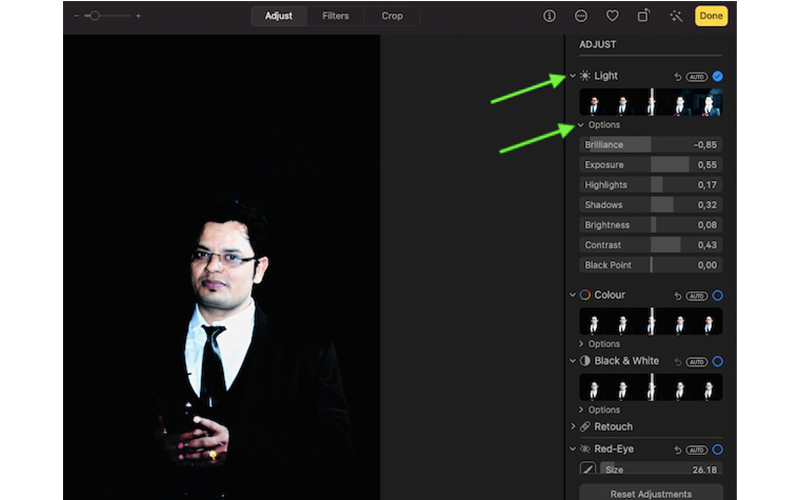Open the photo info panel
This screenshot has height=500, width=799.
pyautogui.click(x=549, y=16)
